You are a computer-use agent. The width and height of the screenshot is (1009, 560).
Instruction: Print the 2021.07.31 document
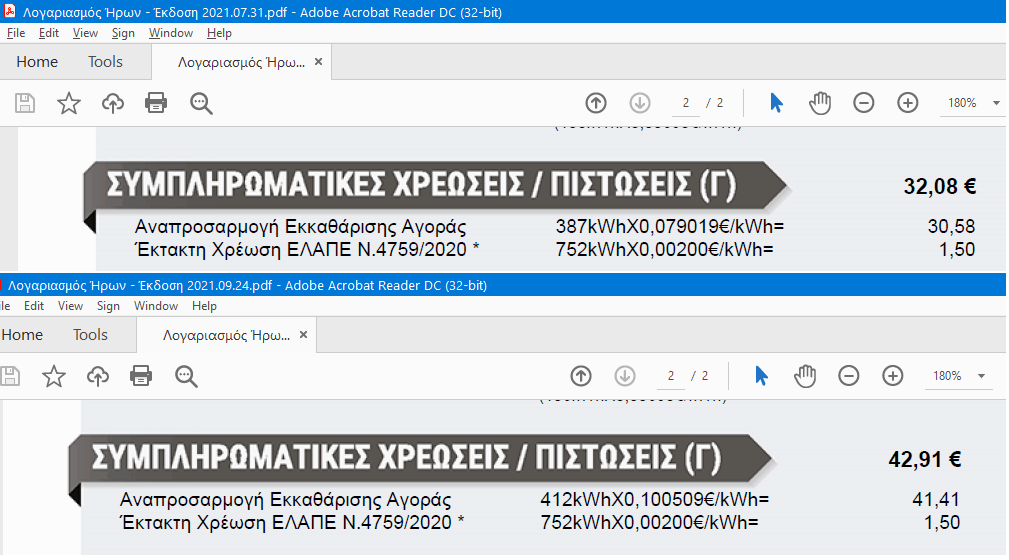point(156,103)
